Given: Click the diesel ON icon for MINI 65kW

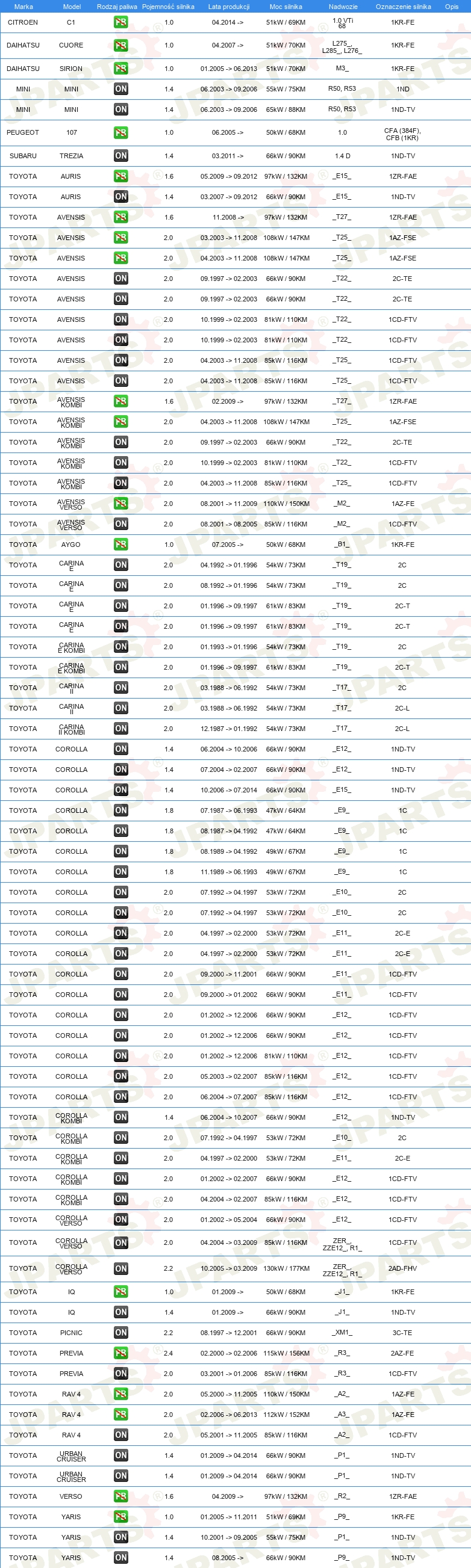Looking at the screenshot, I should [x=120, y=110].
